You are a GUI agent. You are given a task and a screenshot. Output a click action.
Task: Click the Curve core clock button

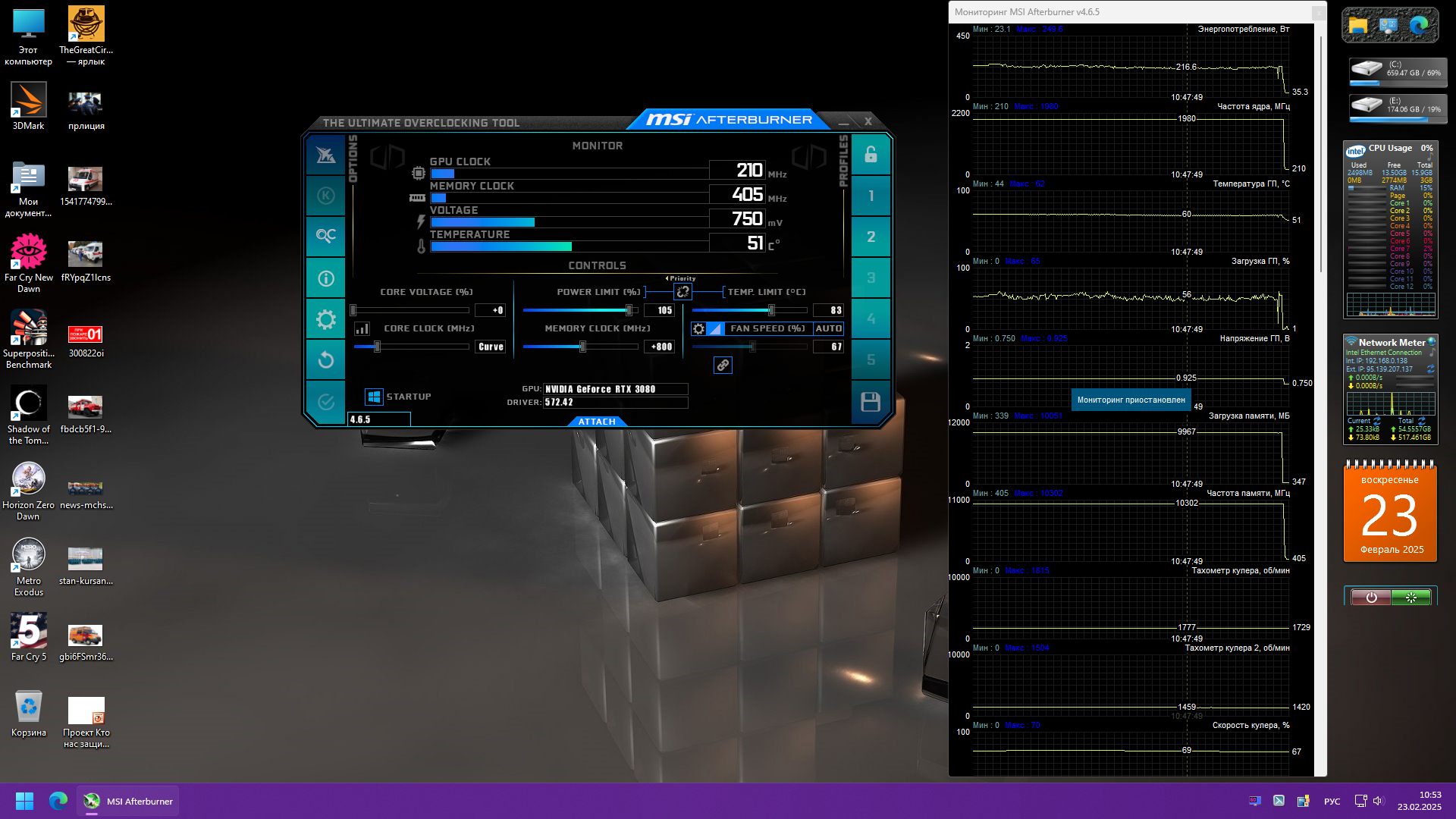[x=491, y=347]
